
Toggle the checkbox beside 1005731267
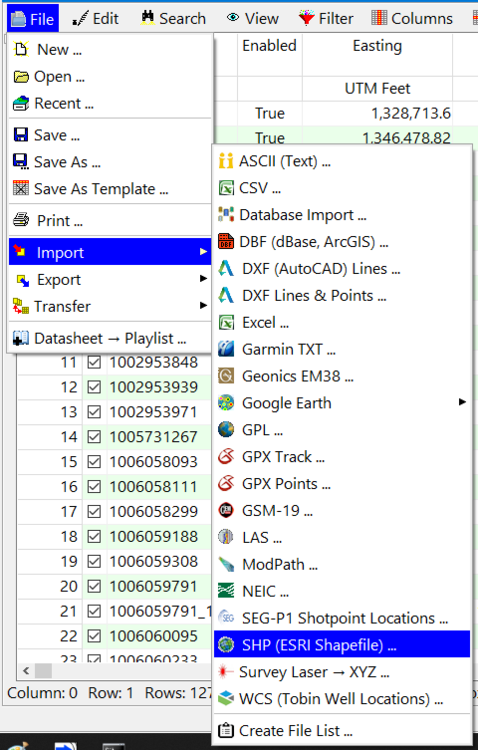94,437
